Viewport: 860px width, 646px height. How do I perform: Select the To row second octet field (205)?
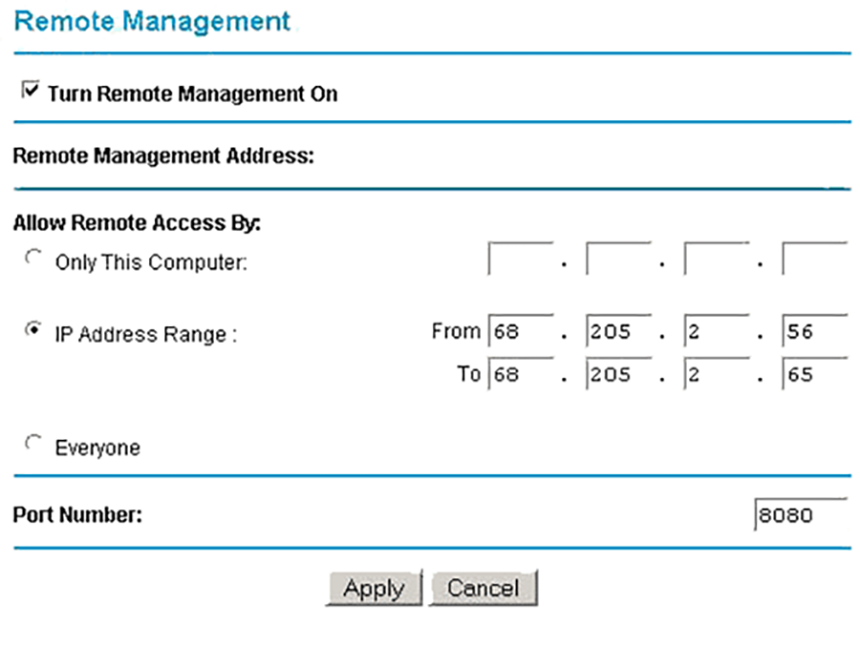click(618, 375)
